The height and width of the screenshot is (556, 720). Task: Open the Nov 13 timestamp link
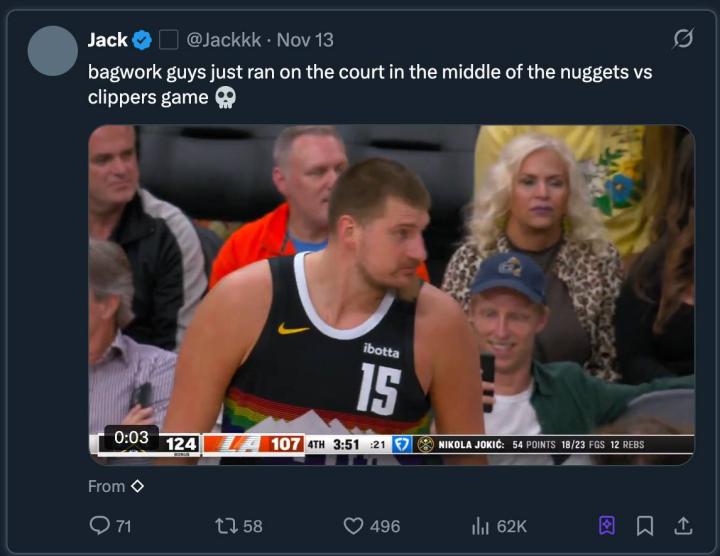click(x=305, y=40)
